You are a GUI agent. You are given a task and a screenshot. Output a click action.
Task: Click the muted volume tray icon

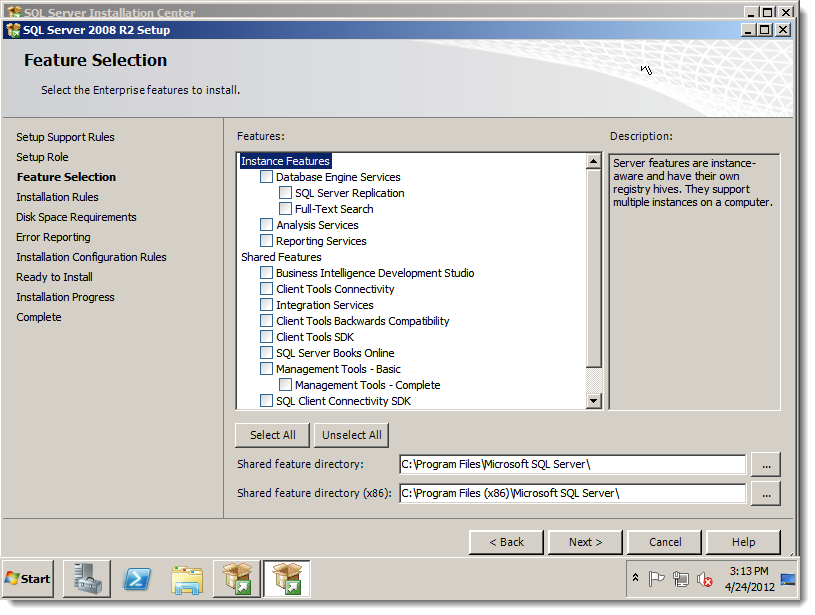click(x=705, y=579)
